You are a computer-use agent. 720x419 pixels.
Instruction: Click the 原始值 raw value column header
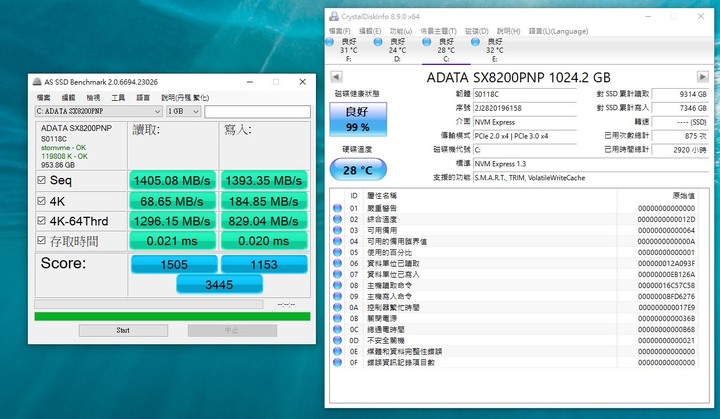684,196
